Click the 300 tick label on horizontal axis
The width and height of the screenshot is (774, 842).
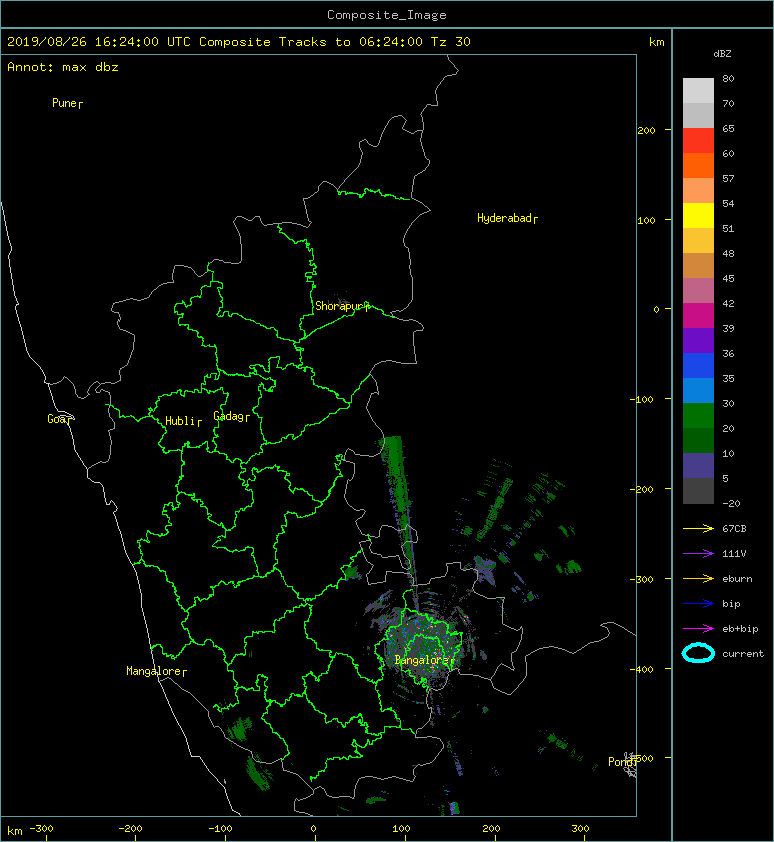coord(580,829)
